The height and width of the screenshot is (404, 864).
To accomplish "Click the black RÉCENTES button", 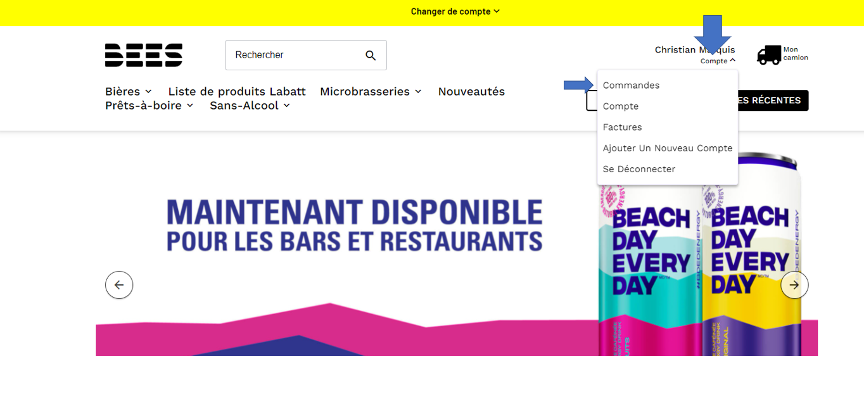I will tap(773, 100).
